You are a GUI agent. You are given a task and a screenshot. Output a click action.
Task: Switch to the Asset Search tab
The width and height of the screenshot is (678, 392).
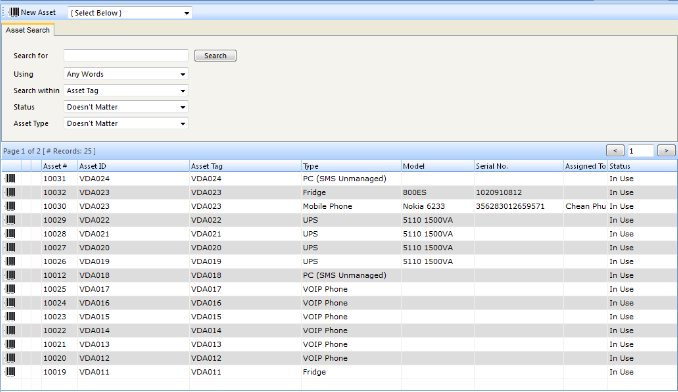pyautogui.click(x=28, y=30)
